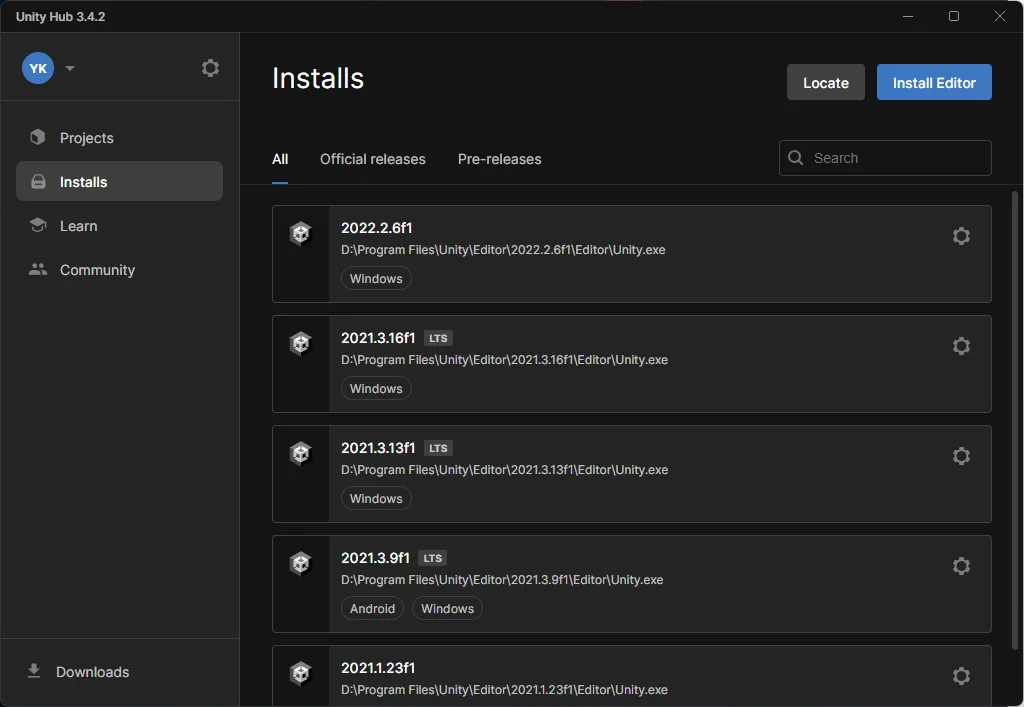Click the Projects cube icon

click(38, 137)
